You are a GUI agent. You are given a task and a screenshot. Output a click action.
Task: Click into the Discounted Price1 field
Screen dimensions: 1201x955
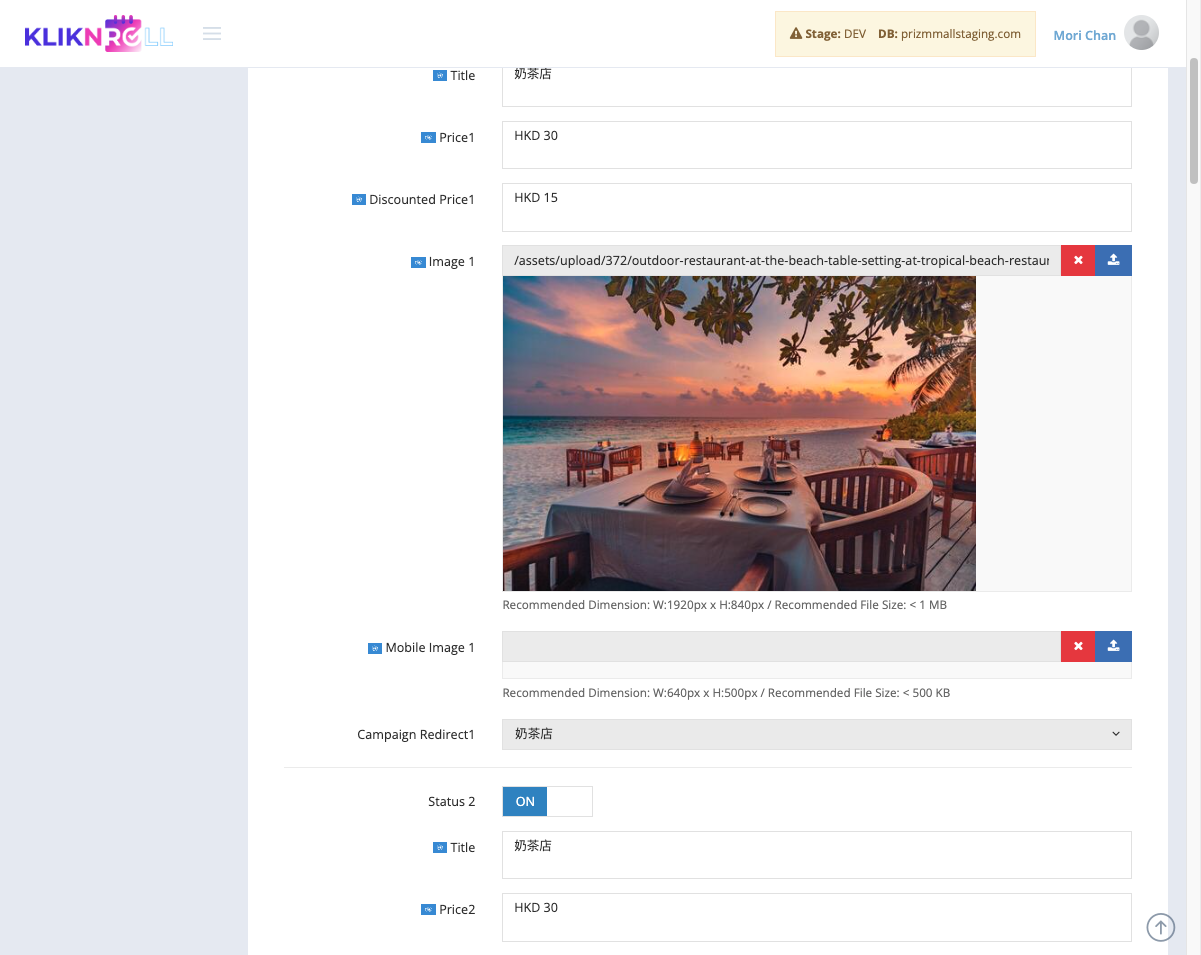(x=817, y=207)
